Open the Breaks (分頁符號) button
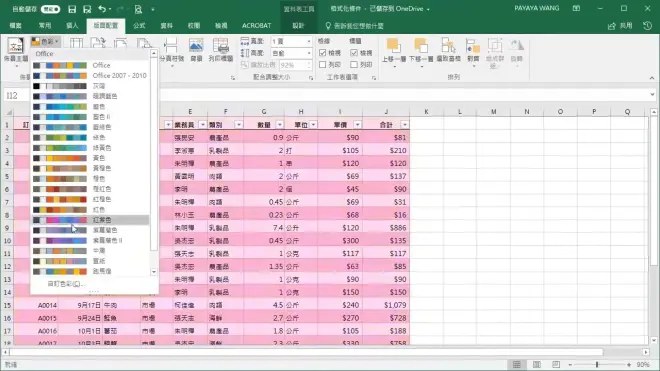Viewport: 660px width, 371px height. click(x=171, y=51)
